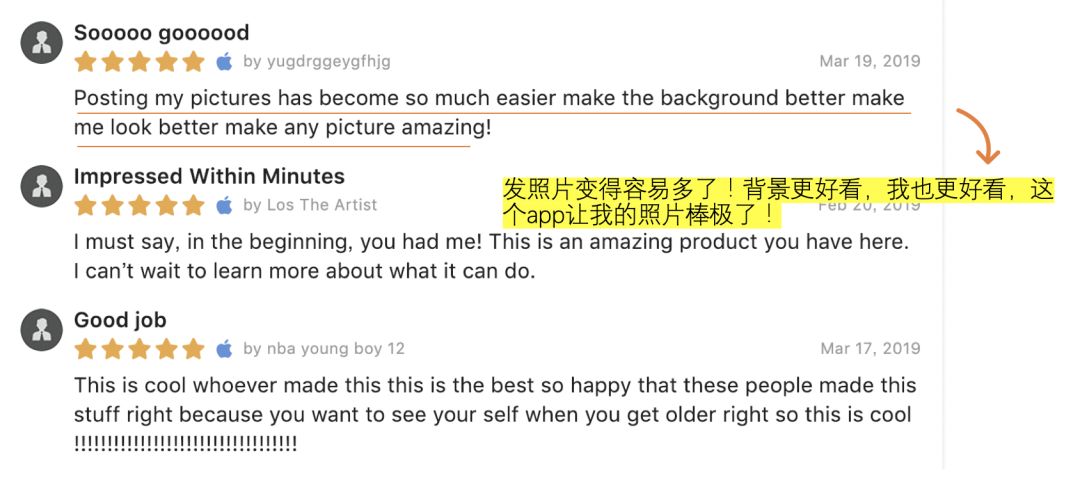
Task: Click Apple logo next to yugdrggeygfhjg
Action: tap(225, 62)
